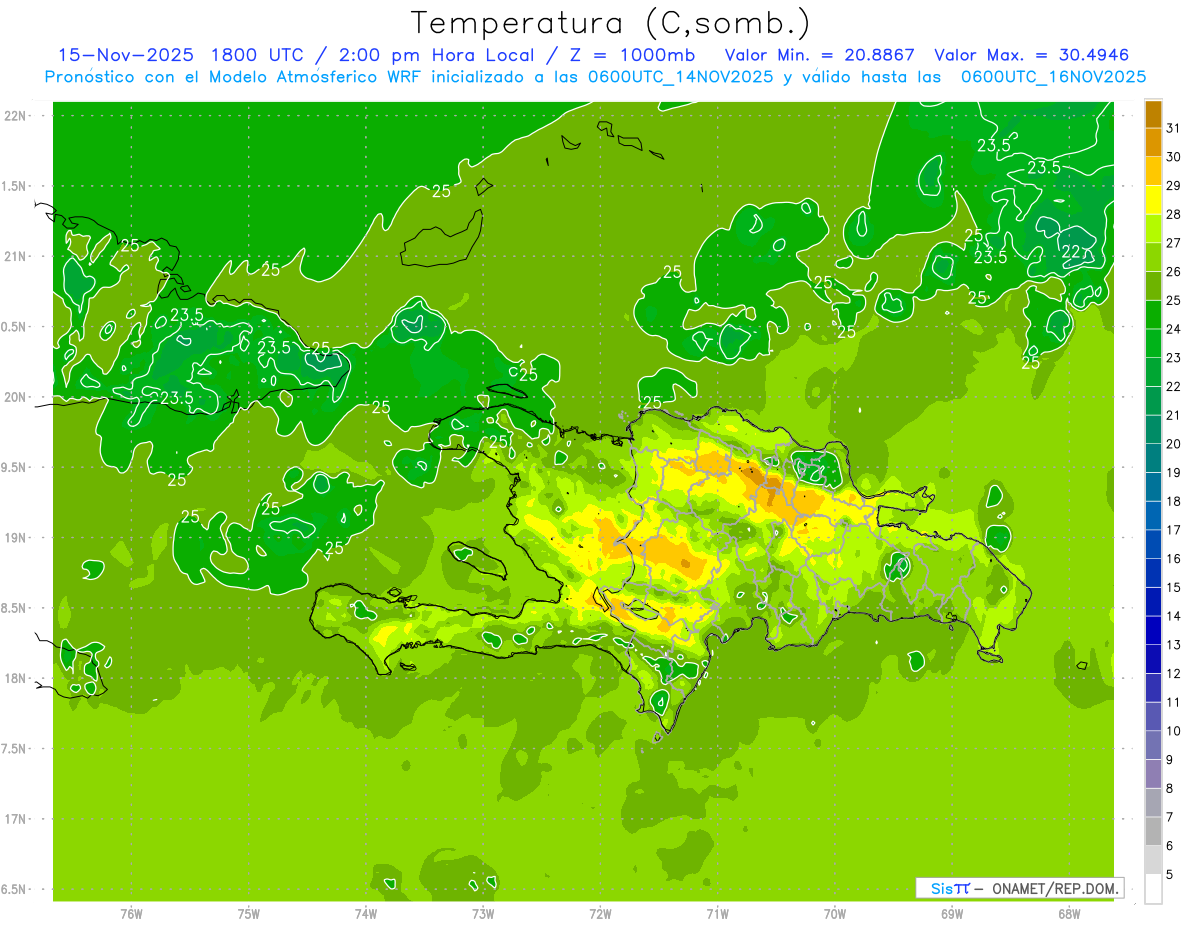This screenshot has height=927, width=1200.
Task: Click the bright yellow swatch above legend value 28
Action: [x=1153, y=200]
